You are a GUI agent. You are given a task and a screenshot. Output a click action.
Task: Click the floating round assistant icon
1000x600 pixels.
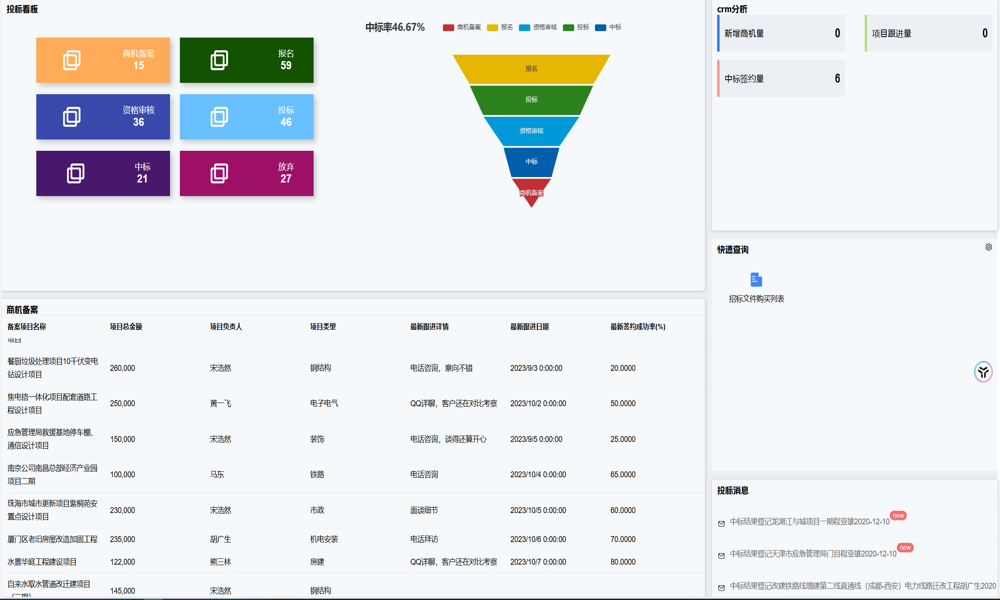pyautogui.click(x=983, y=372)
